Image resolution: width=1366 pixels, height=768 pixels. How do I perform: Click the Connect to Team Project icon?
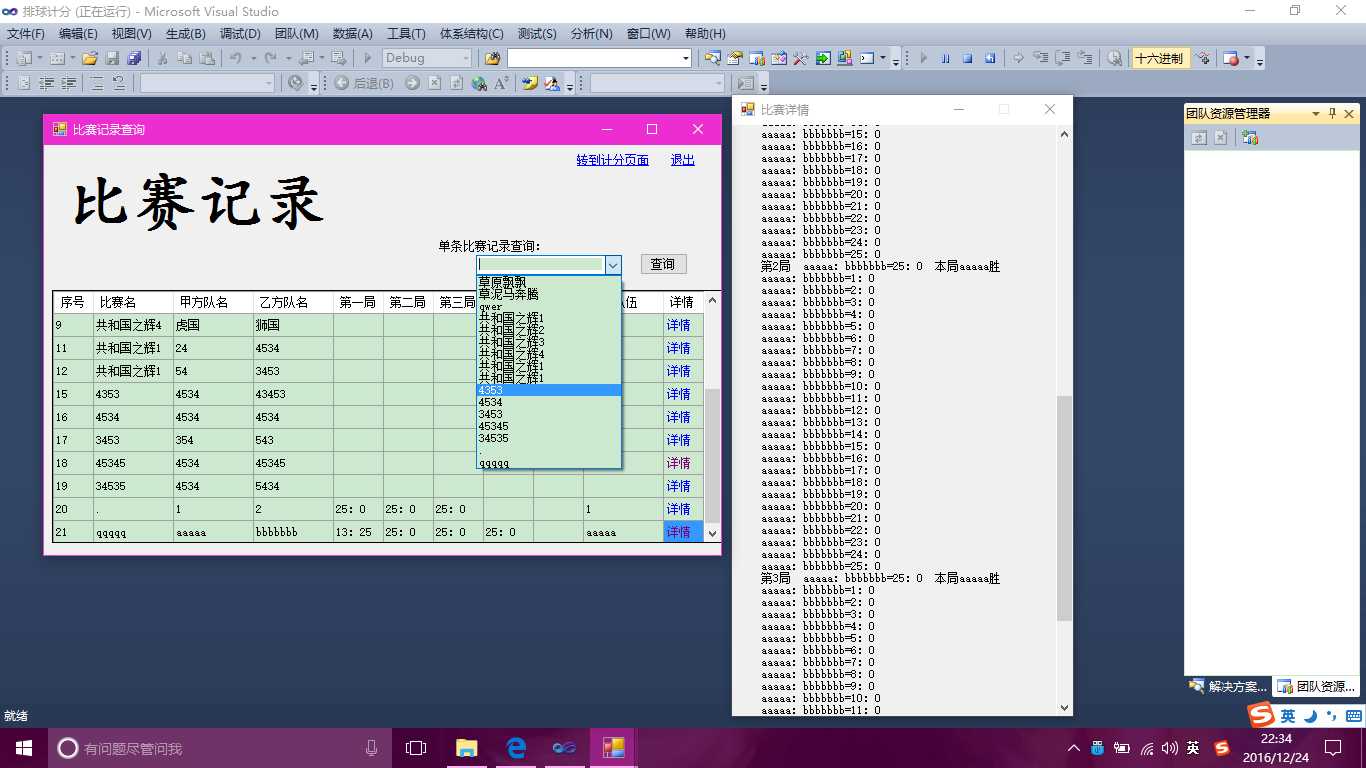(x=1250, y=138)
